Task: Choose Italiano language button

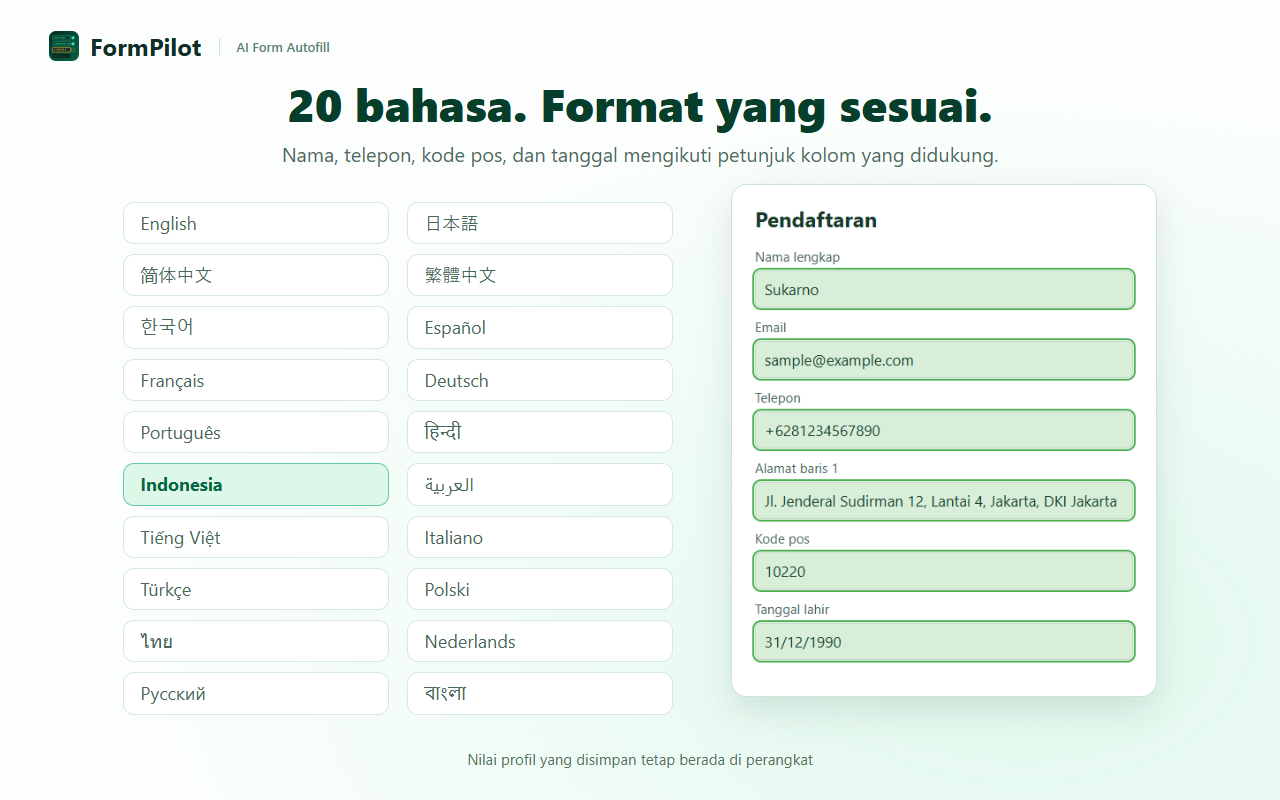Action: (x=540, y=537)
